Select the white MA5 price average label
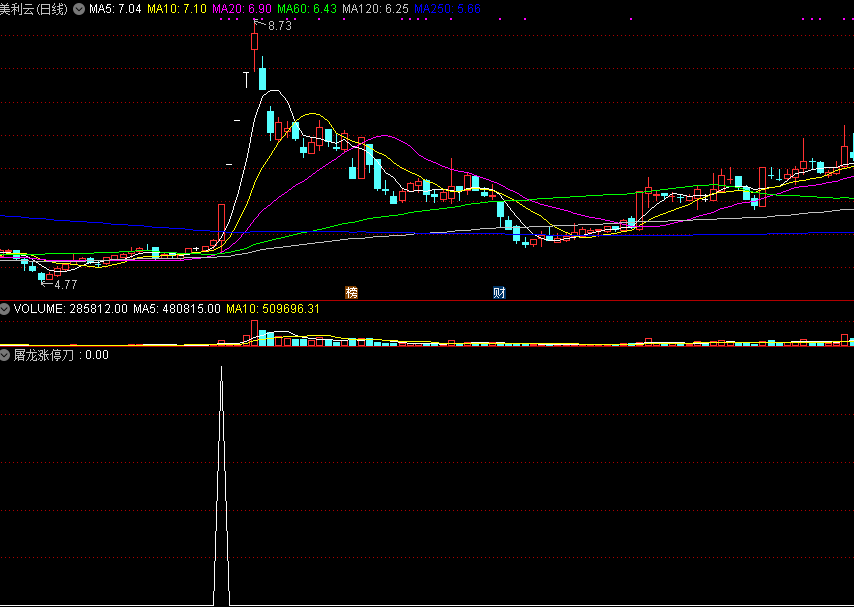This screenshot has height=607, width=854. pos(114,9)
